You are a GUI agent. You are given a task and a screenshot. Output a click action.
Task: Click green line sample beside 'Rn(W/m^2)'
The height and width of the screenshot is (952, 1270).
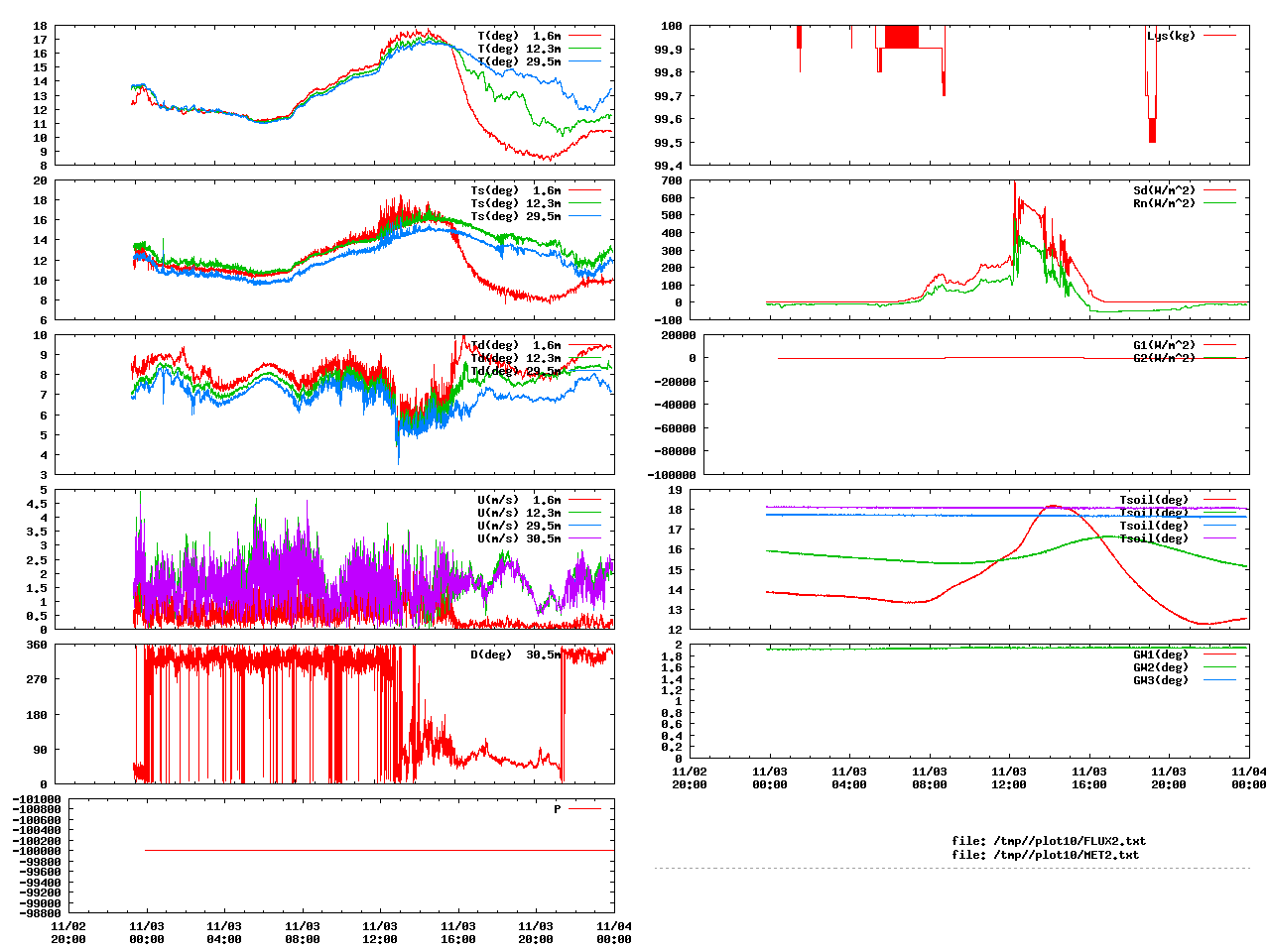pos(1220,203)
